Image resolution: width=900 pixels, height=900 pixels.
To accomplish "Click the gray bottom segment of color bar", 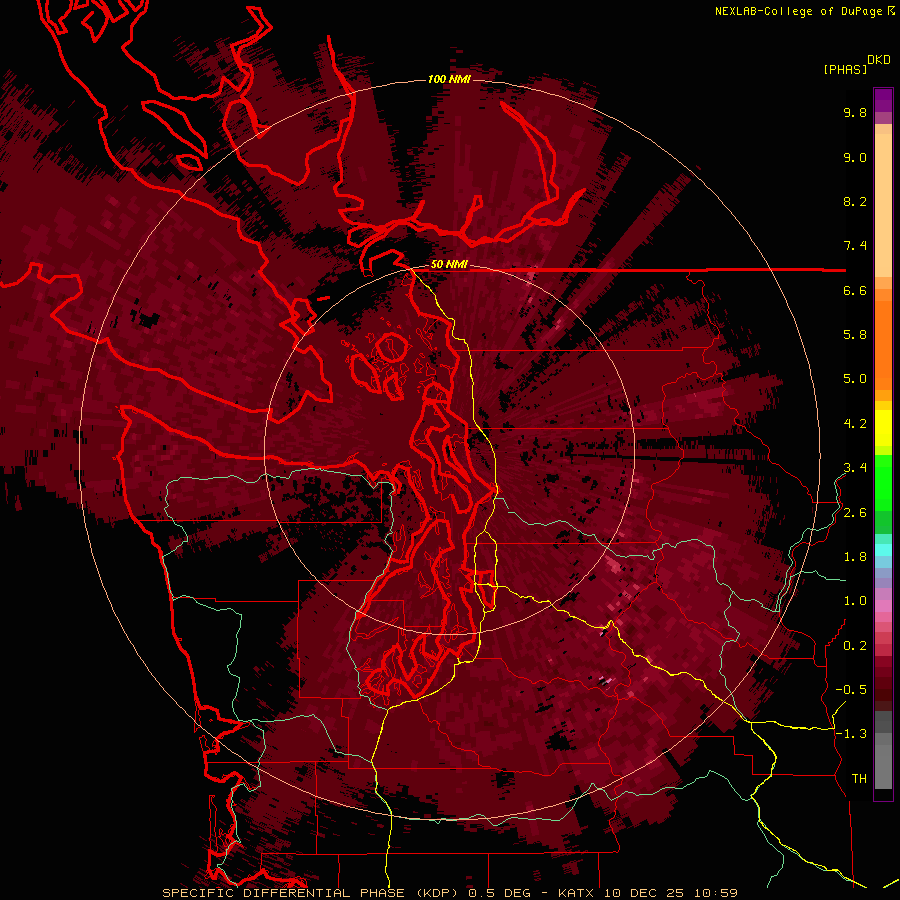I will click(x=883, y=763).
